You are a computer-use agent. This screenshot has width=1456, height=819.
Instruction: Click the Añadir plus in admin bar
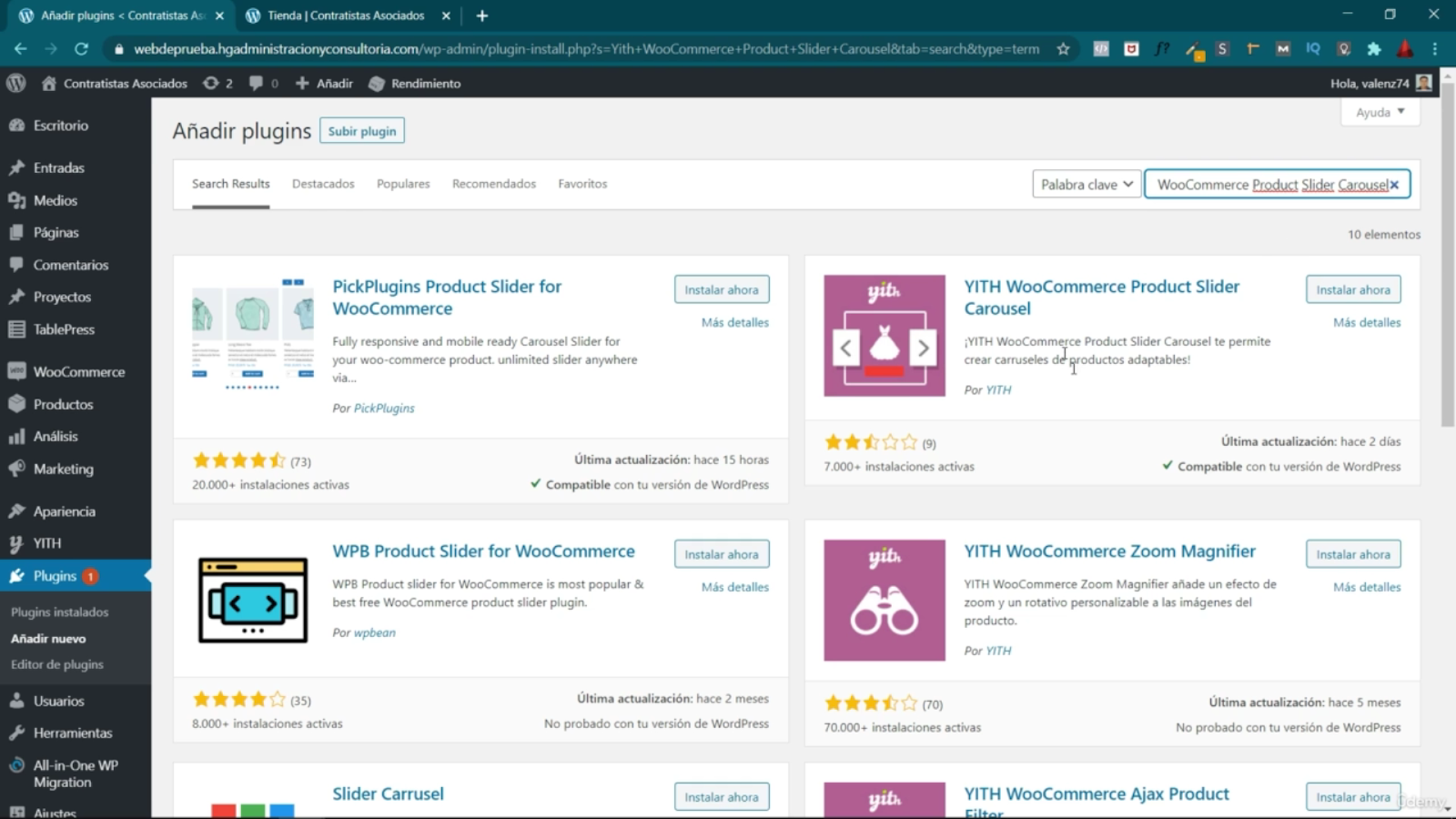(324, 83)
